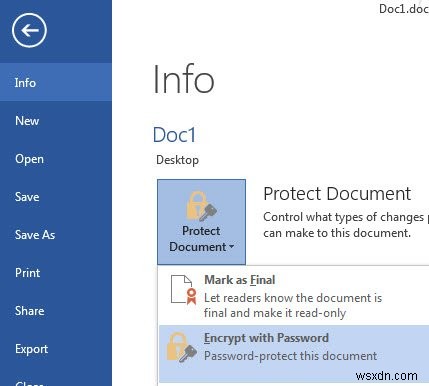Select Save As in the sidebar
This screenshot has height=386, width=429.
(x=56, y=235)
